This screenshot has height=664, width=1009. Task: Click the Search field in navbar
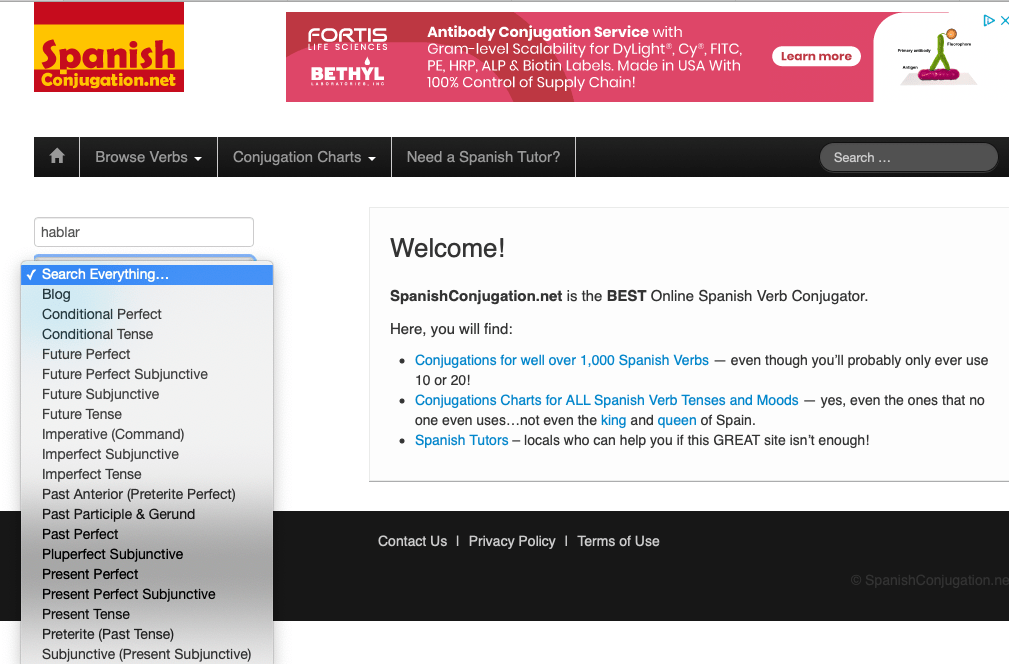[908, 157]
